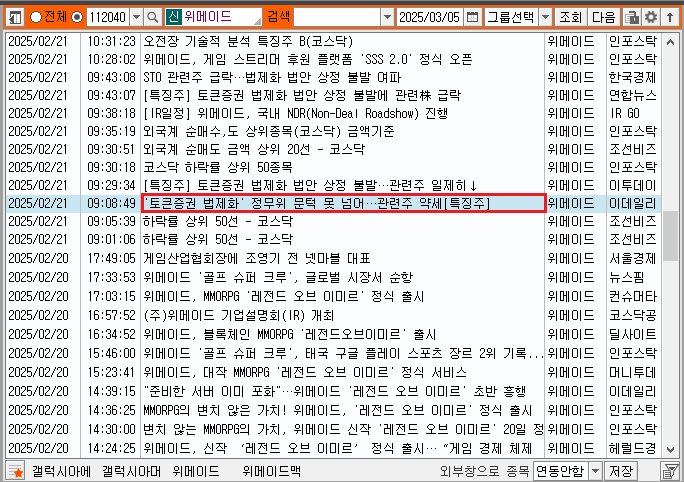Click the scrollbar down arrow
This screenshot has width=684, height=482.
[x=670, y=449]
